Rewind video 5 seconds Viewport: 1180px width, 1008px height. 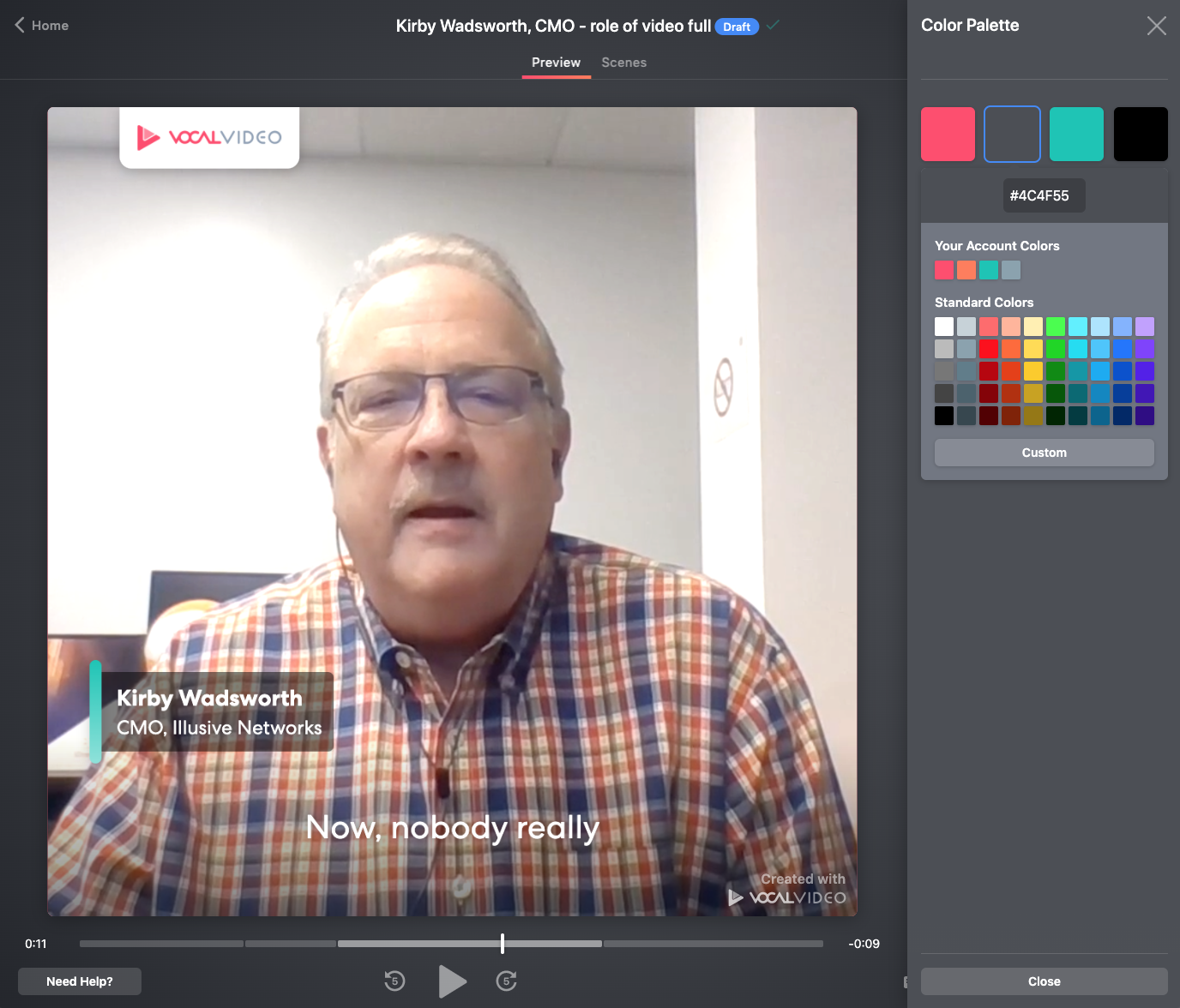click(394, 981)
